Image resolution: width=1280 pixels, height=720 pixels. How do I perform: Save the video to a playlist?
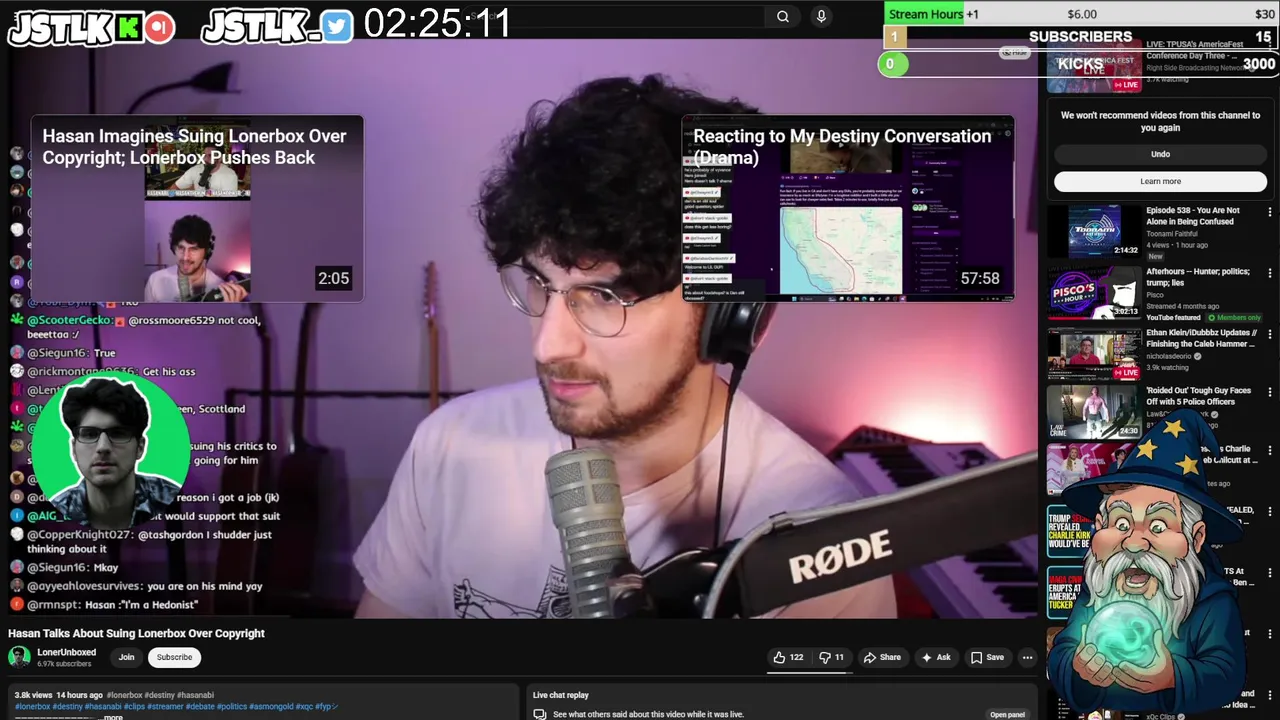click(987, 657)
